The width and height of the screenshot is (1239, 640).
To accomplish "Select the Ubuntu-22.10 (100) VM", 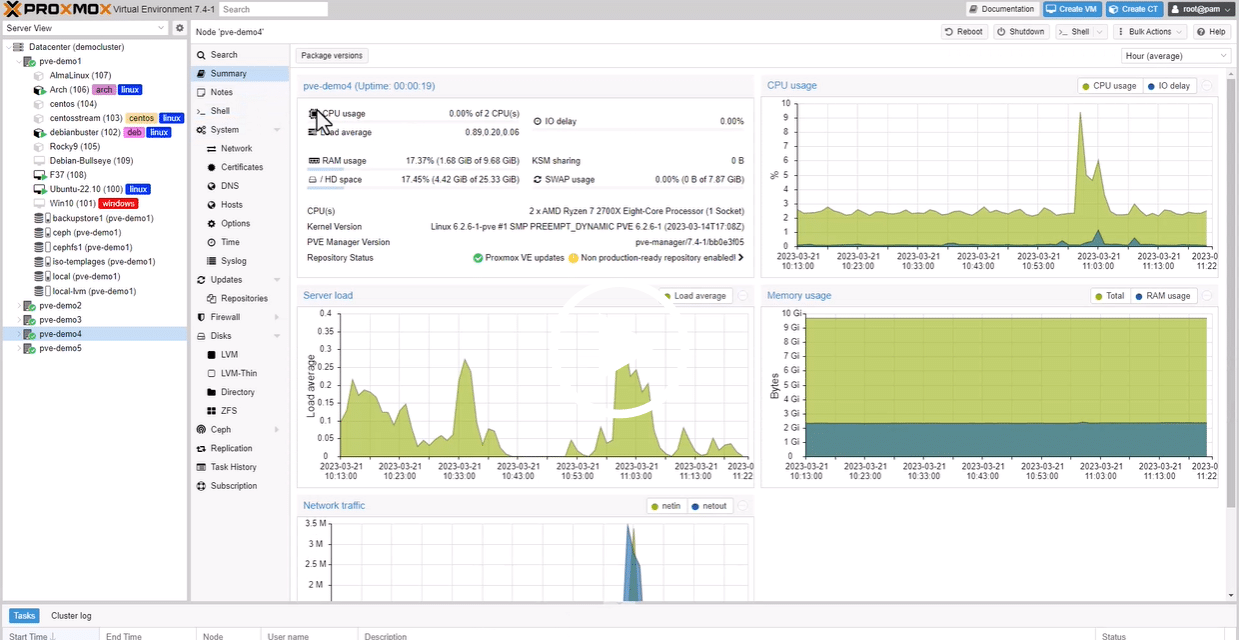I will tap(86, 189).
